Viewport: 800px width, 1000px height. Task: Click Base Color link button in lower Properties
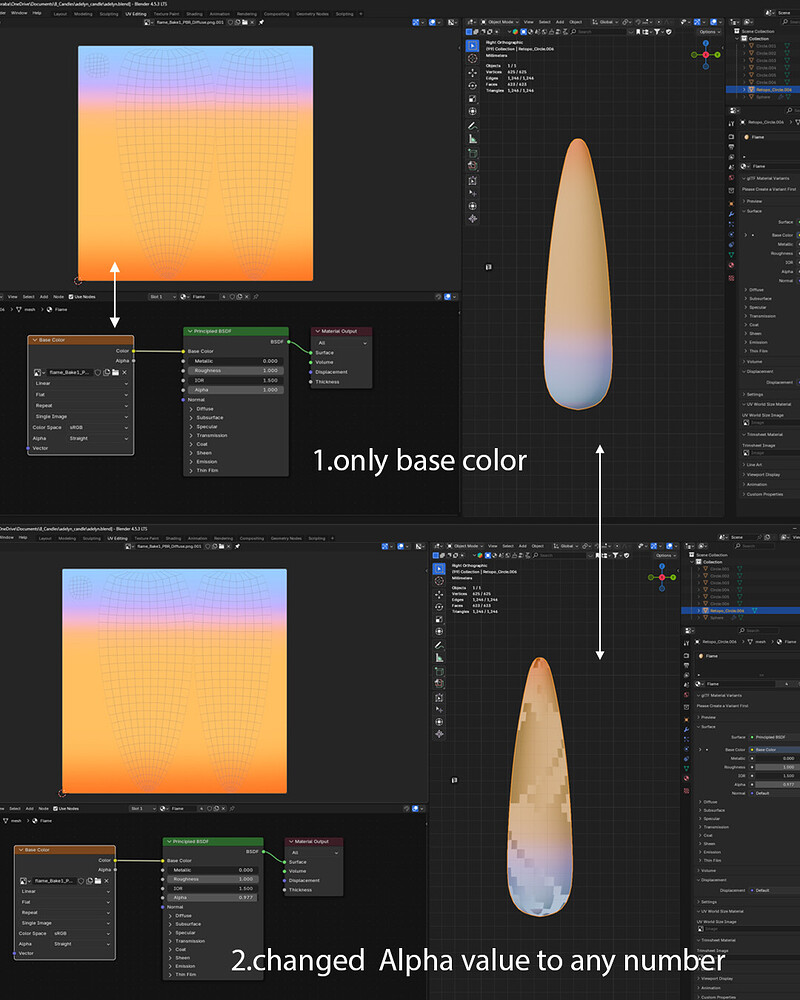click(773, 749)
